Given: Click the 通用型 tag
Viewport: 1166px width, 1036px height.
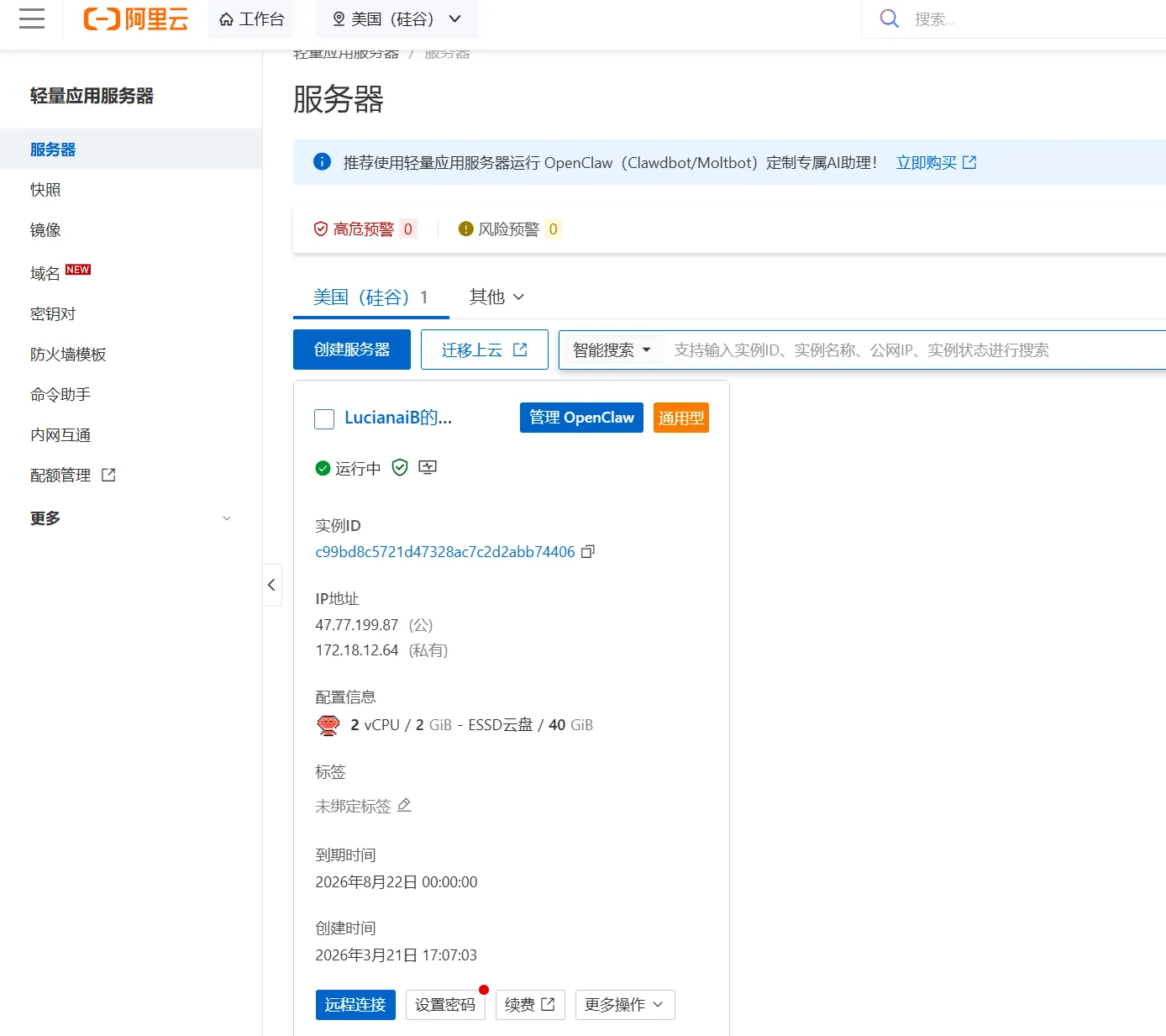Looking at the screenshot, I should point(681,418).
